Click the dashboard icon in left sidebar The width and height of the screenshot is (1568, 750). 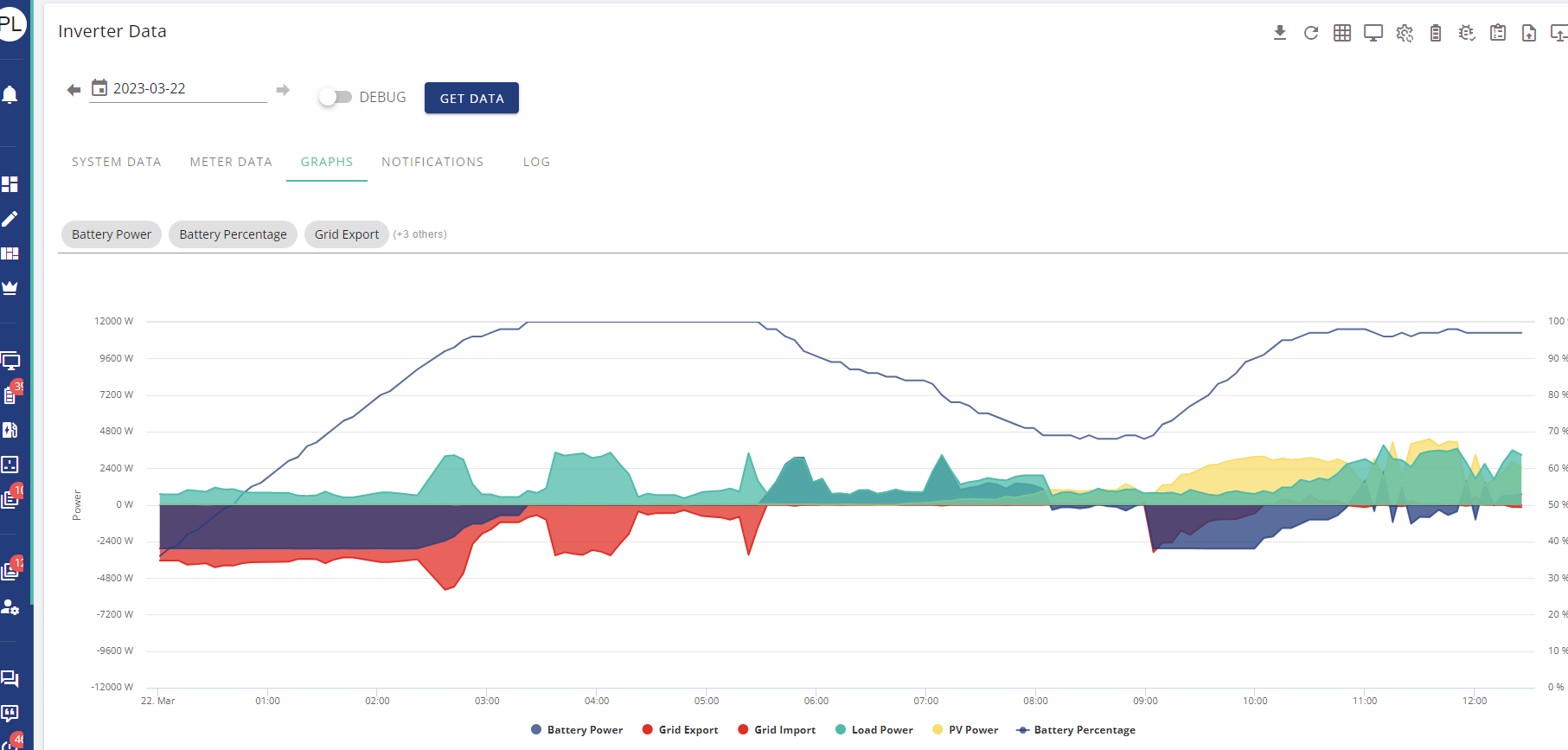[10, 184]
